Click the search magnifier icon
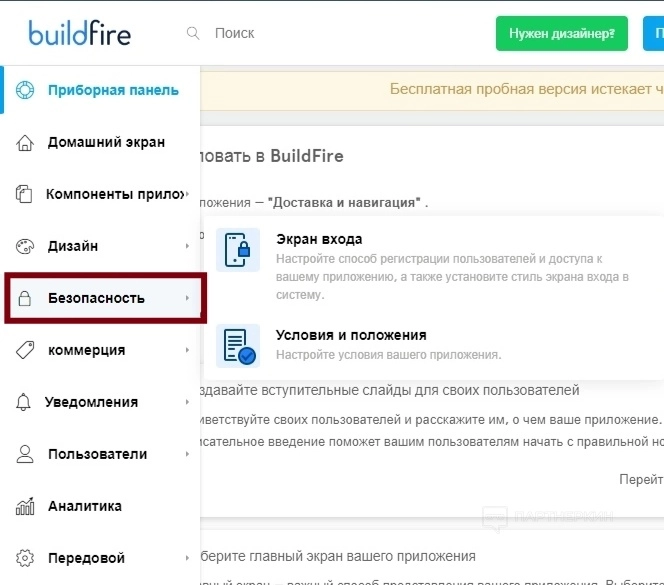Screen dimensions: 664x585 [x=193, y=33]
